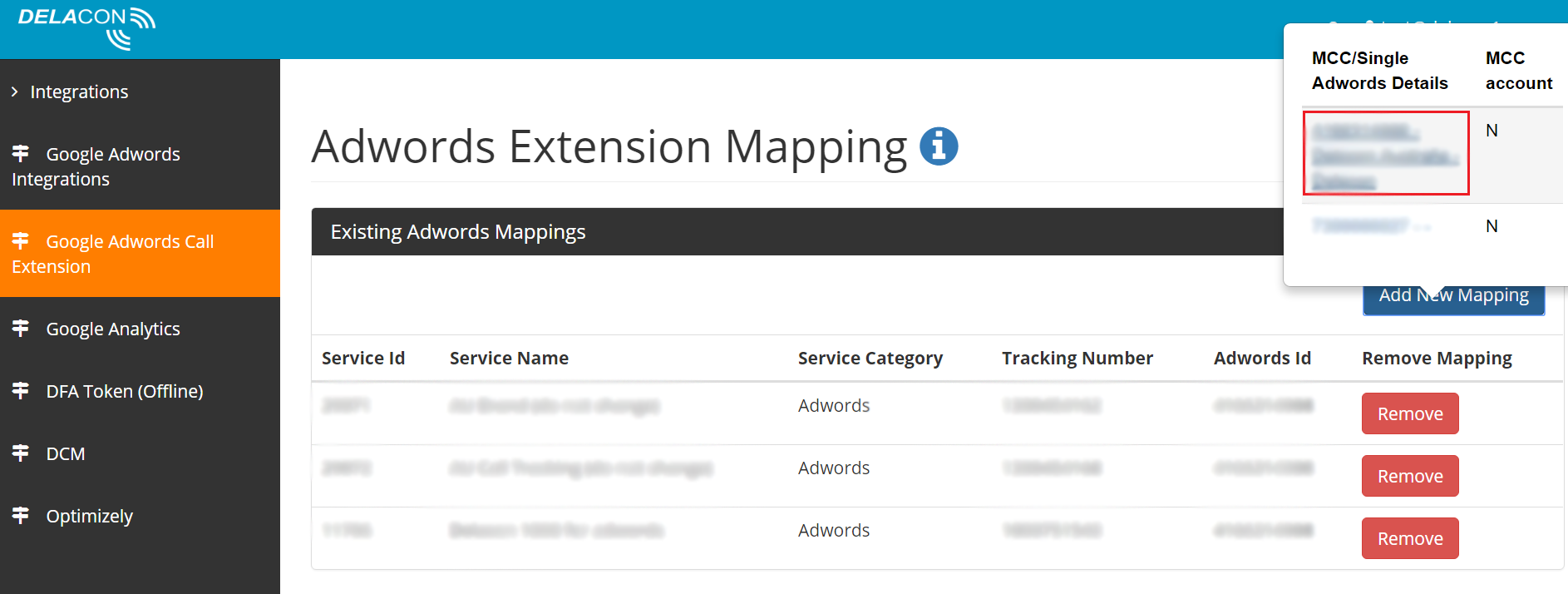Click signpost icon beside Google Analytics

[x=21, y=328]
